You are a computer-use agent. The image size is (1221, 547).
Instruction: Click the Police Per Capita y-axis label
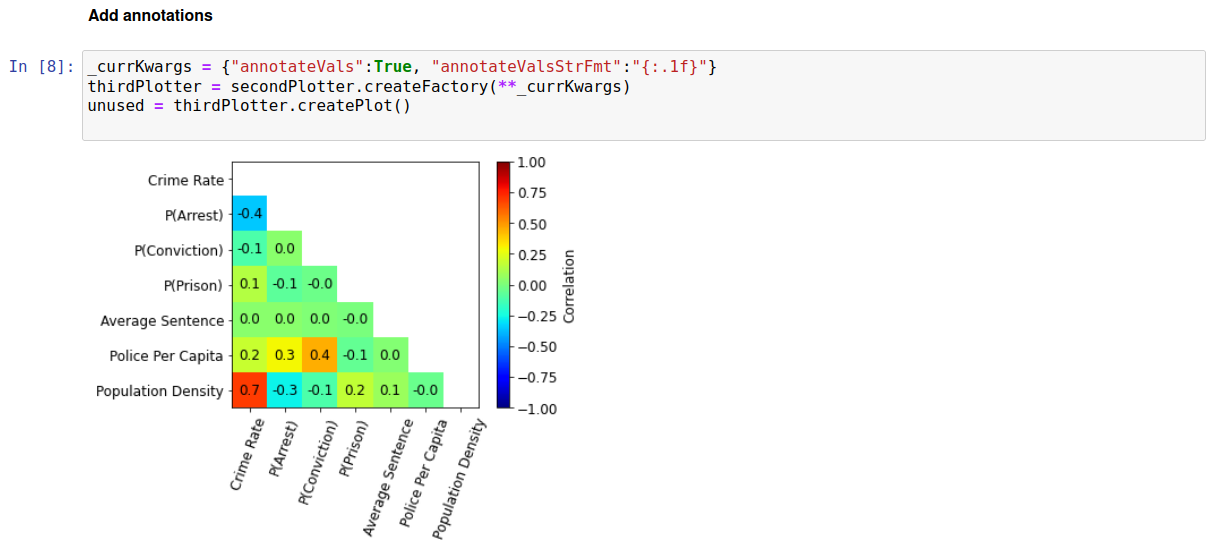[x=166, y=356]
